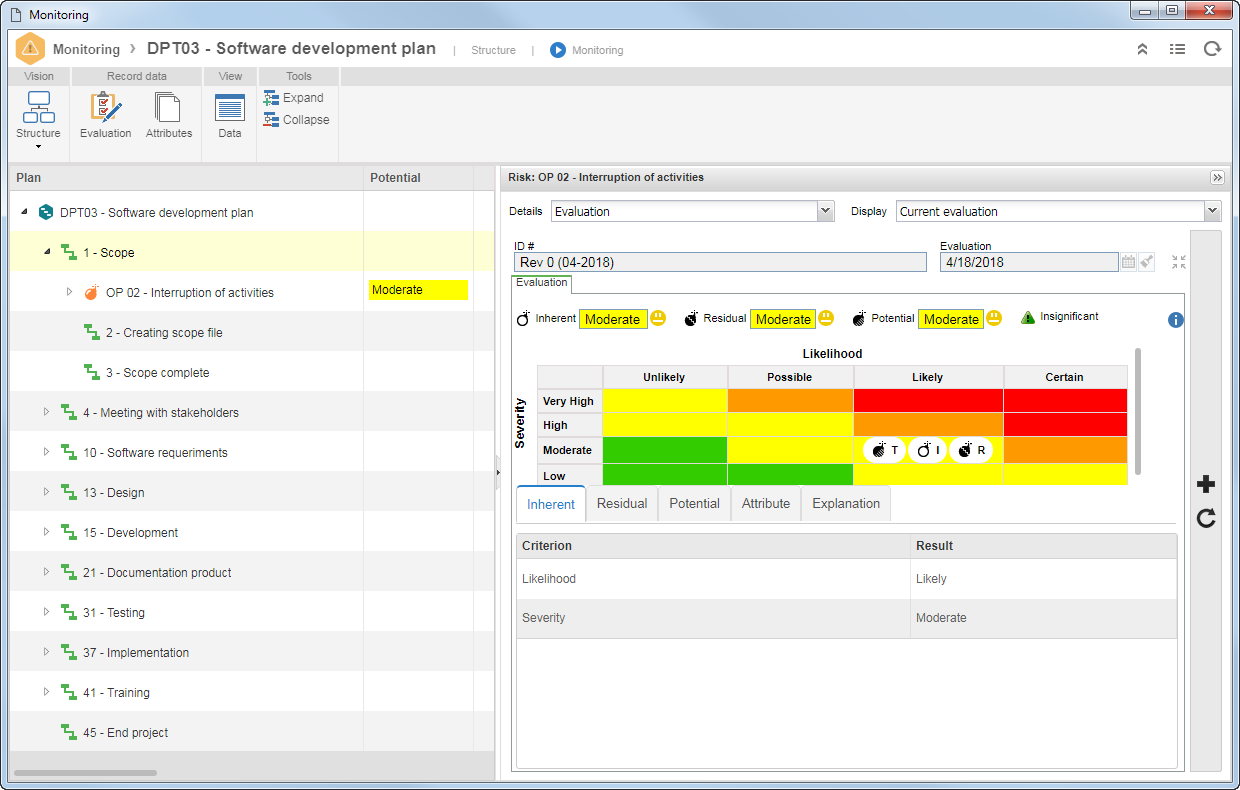
Task: Select the small Evaluation tab
Action: [x=541, y=283]
